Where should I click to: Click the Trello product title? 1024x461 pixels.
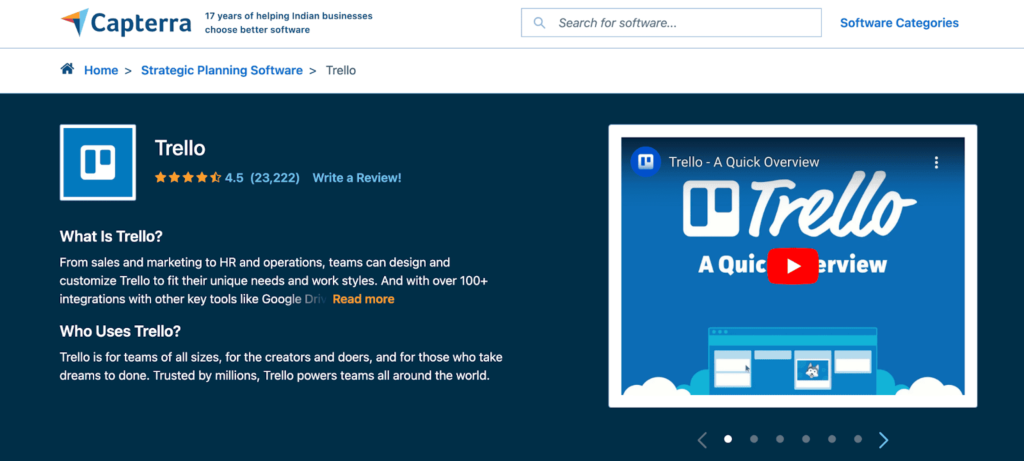(180, 148)
